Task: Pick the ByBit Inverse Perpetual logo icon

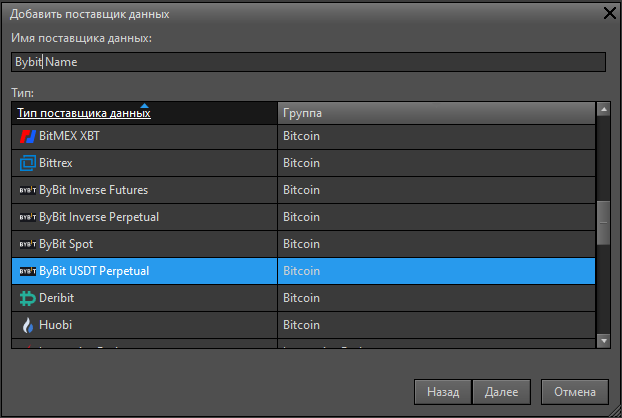Action: tap(28, 217)
